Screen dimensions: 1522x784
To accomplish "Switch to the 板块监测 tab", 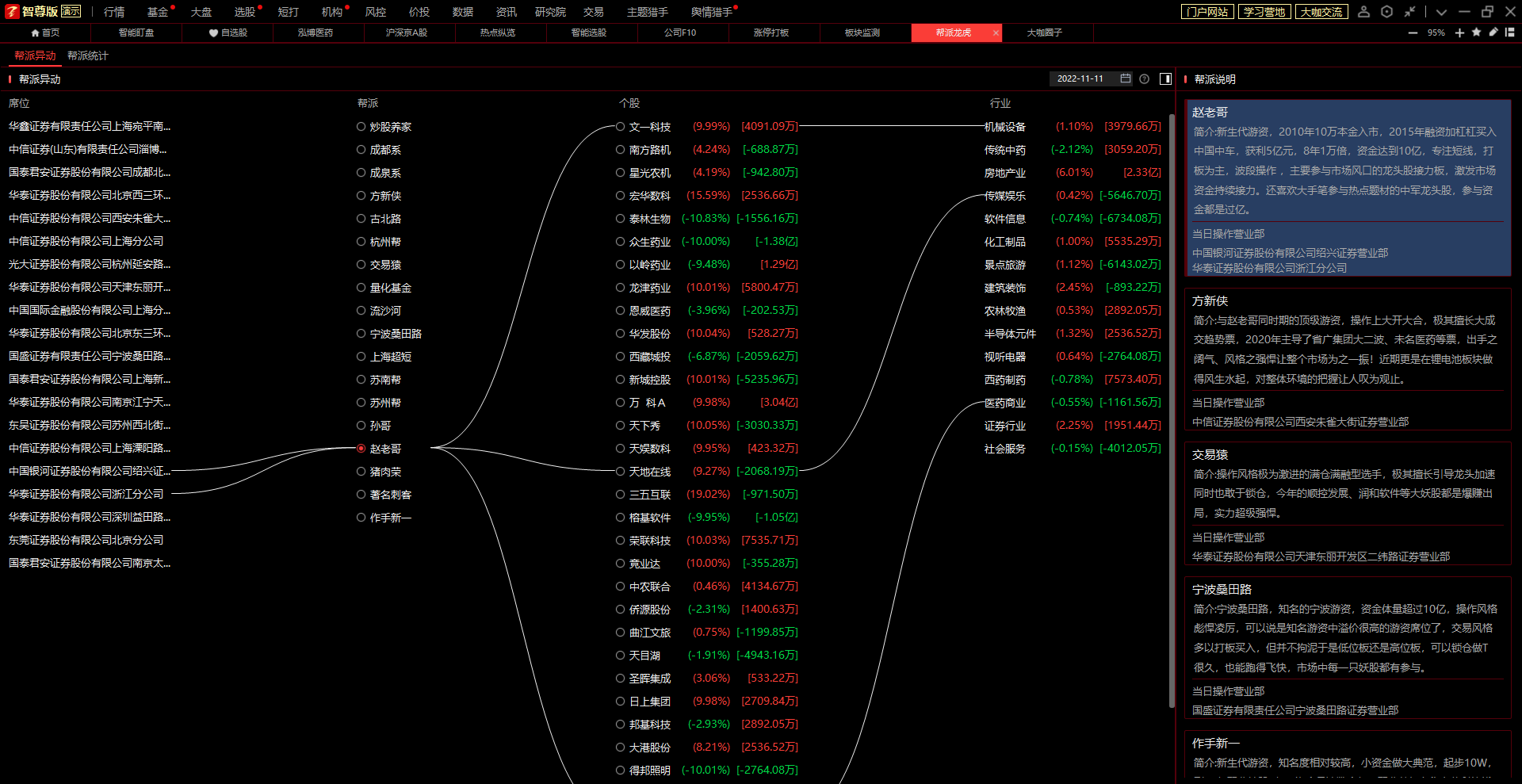I will (862, 33).
